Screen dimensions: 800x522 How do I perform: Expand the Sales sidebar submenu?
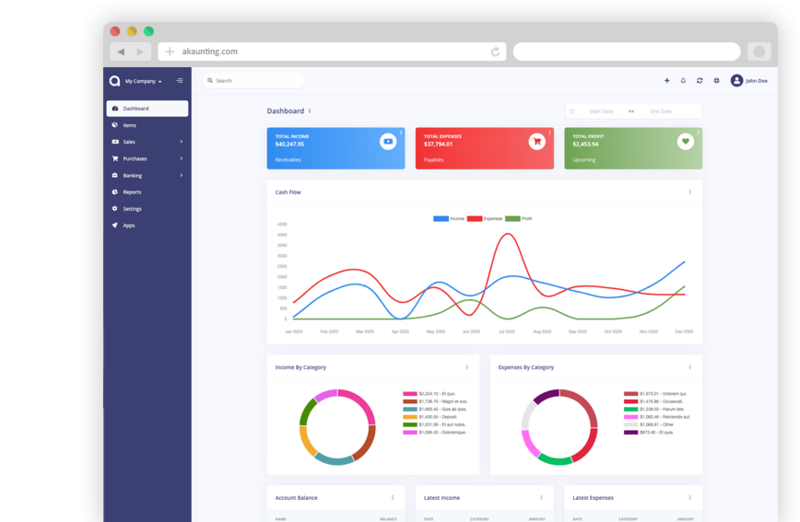point(147,142)
